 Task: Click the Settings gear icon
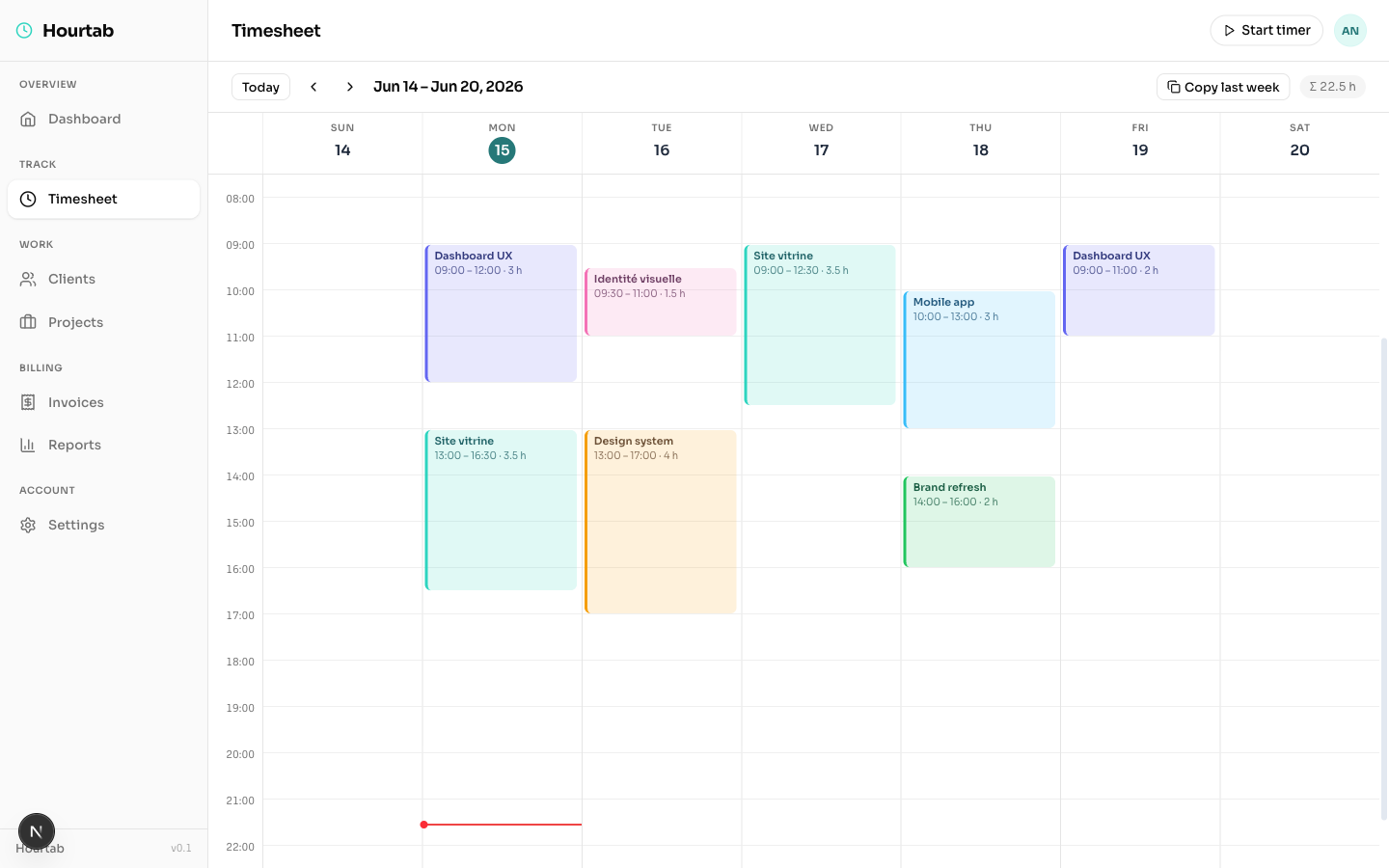click(28, 525)
